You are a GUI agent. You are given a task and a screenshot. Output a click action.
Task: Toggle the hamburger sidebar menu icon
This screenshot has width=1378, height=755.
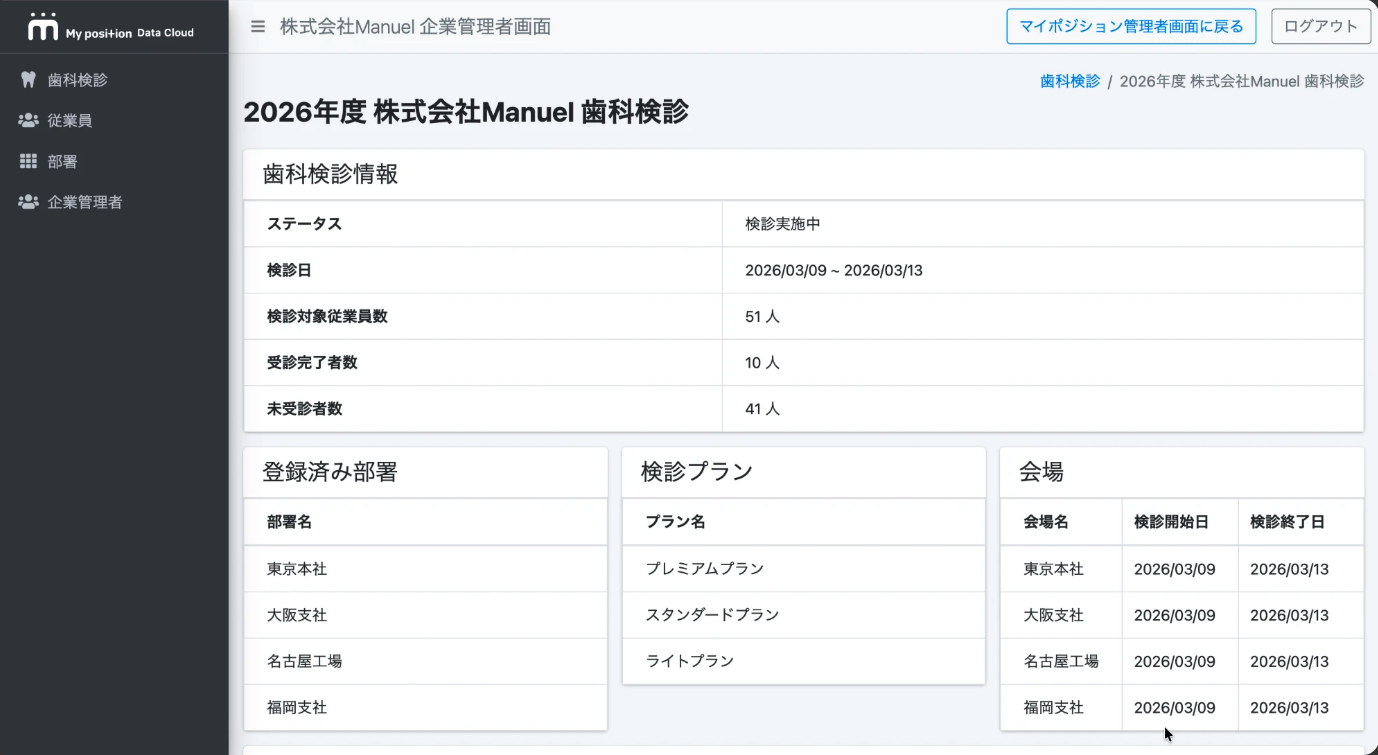point(258,27)
